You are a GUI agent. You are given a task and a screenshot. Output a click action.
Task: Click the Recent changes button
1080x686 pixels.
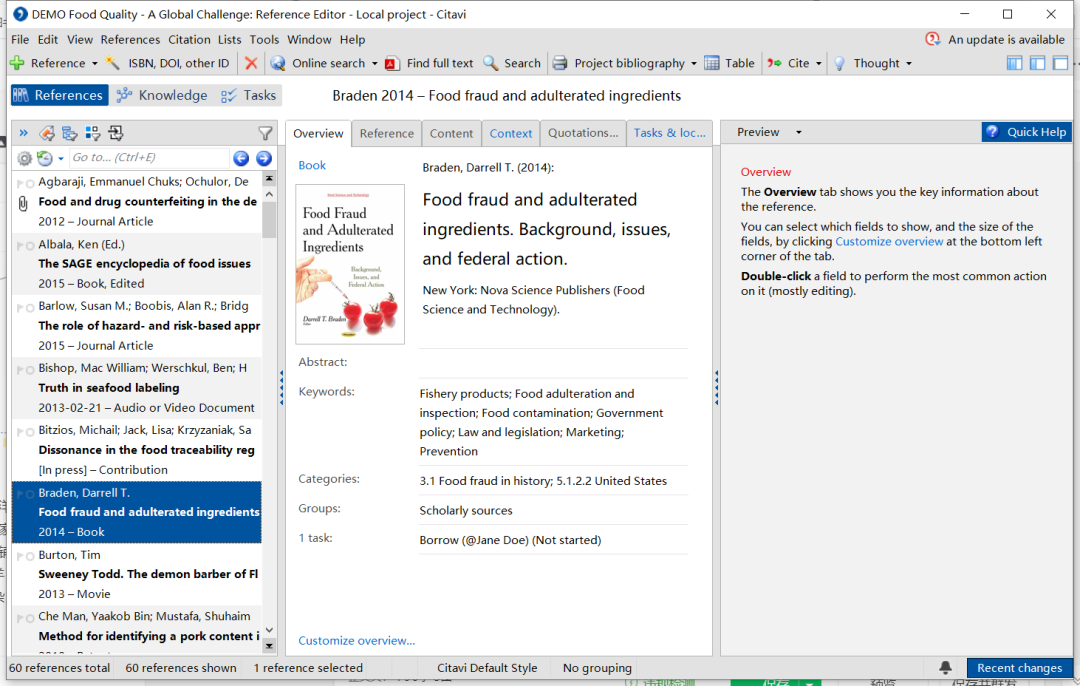[1019, 667]
